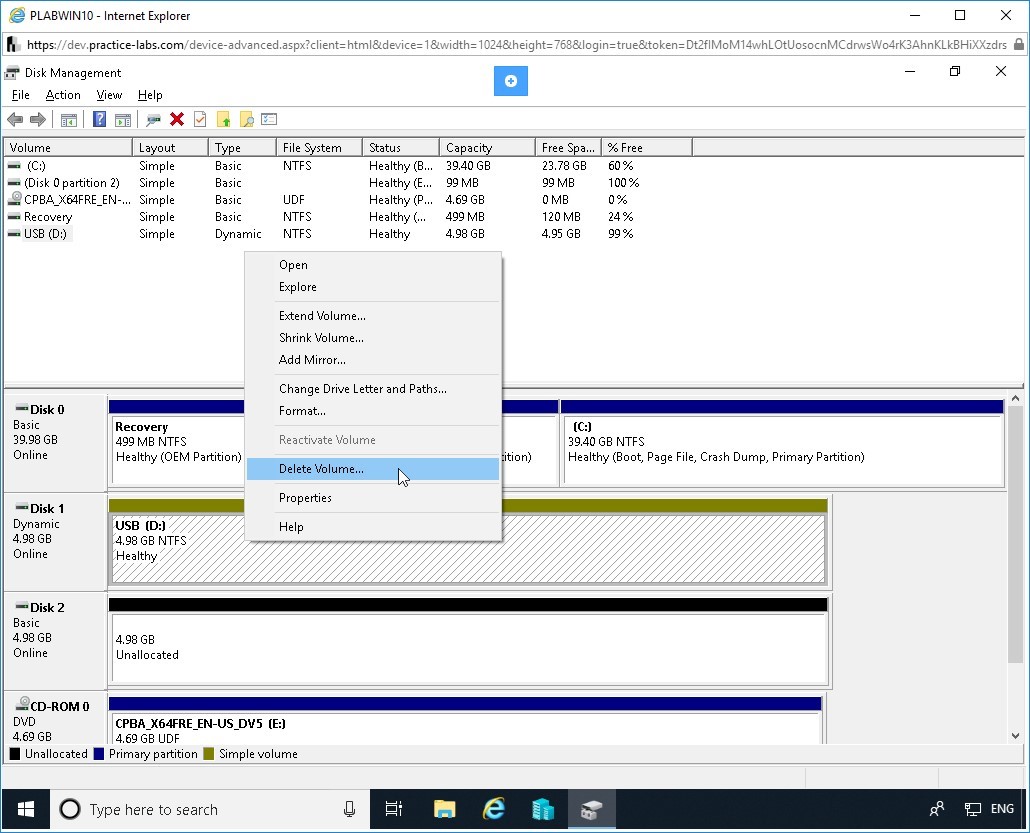This screenshot has width=1030, height=833.
Task: Click the network icon in system tray
Action: [972, 809]
